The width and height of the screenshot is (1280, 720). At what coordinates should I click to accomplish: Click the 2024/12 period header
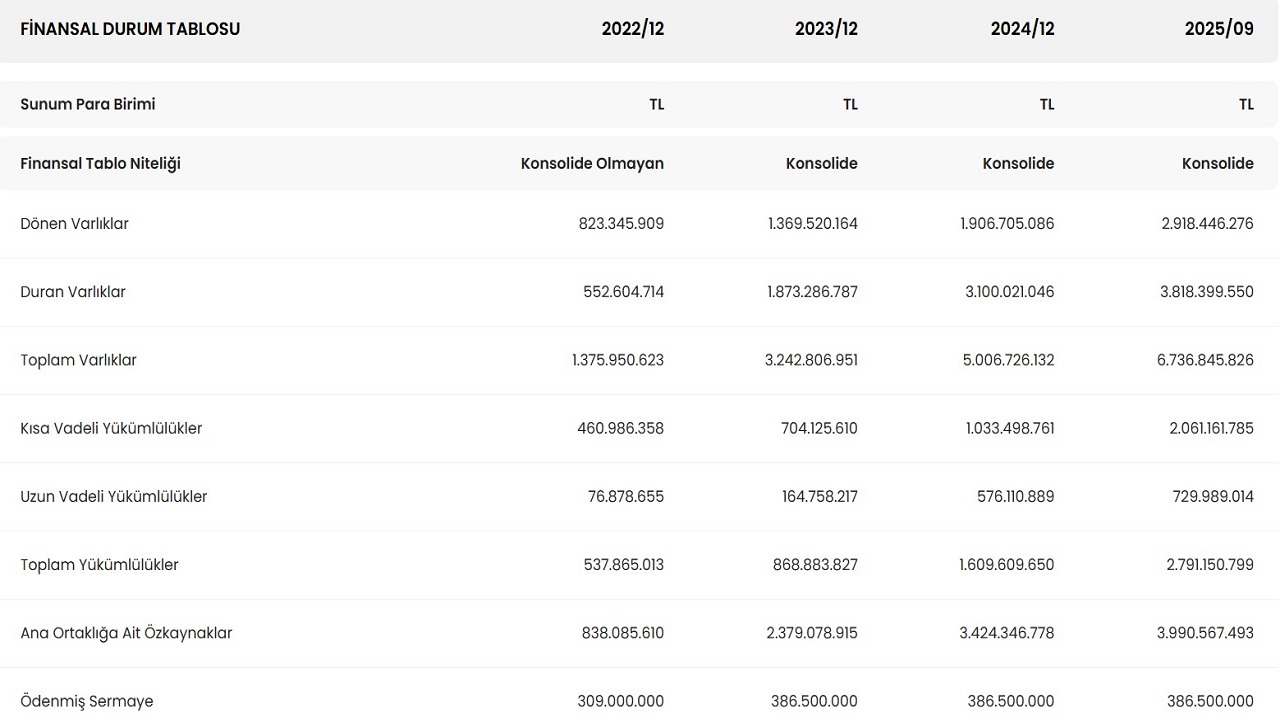(x=1022, y=29)
